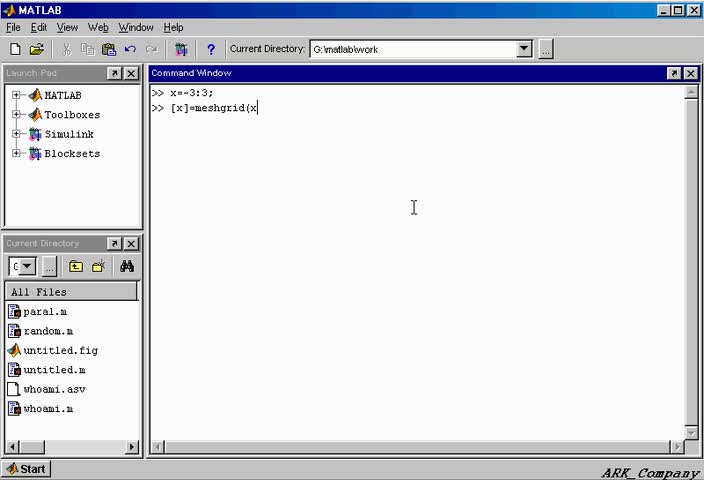Open the View menu
The height and width of the screenshot is (480, 704).
pyautogui.click(x=67, y=27)
